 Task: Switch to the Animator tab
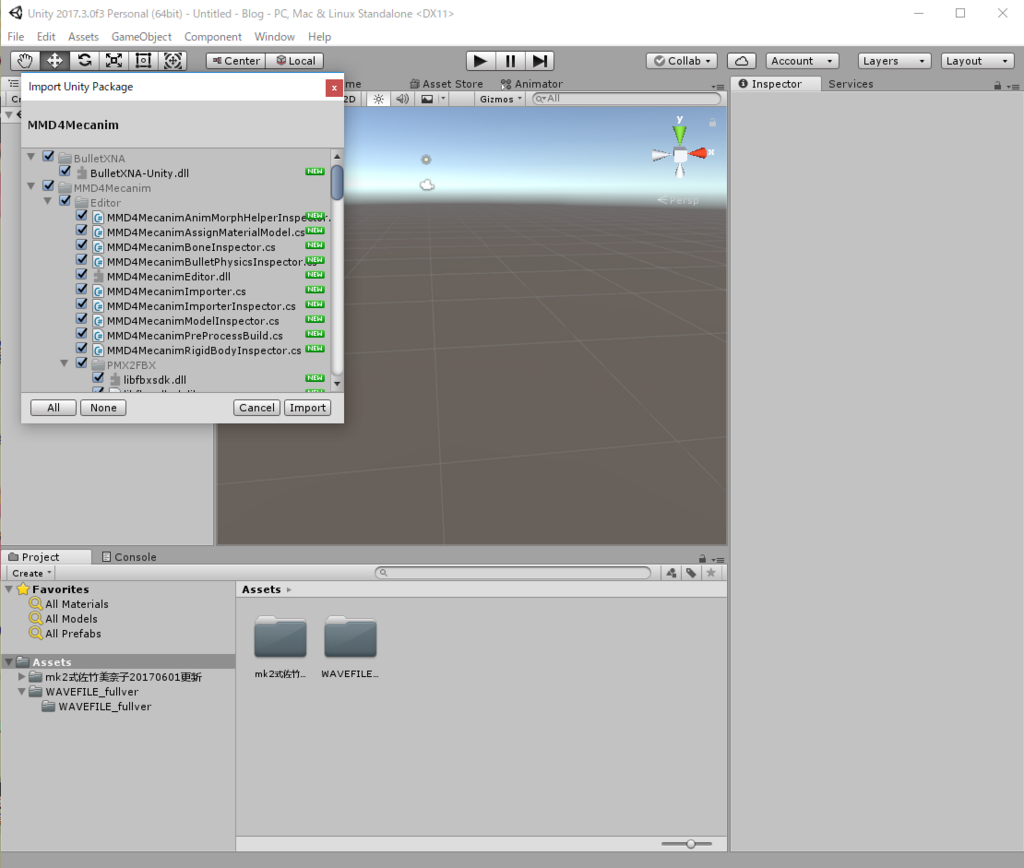pos(532,84)
